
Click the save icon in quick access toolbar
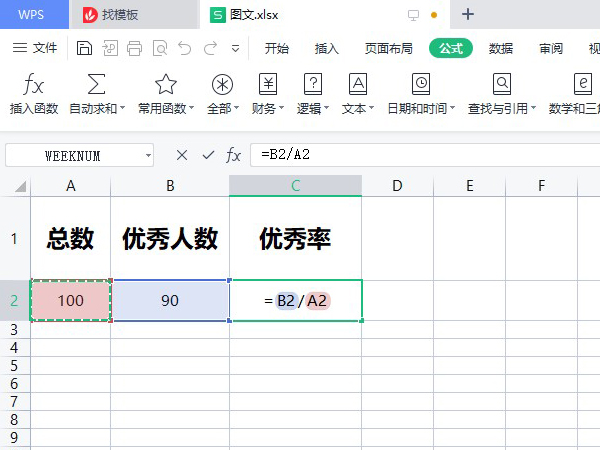85,48
